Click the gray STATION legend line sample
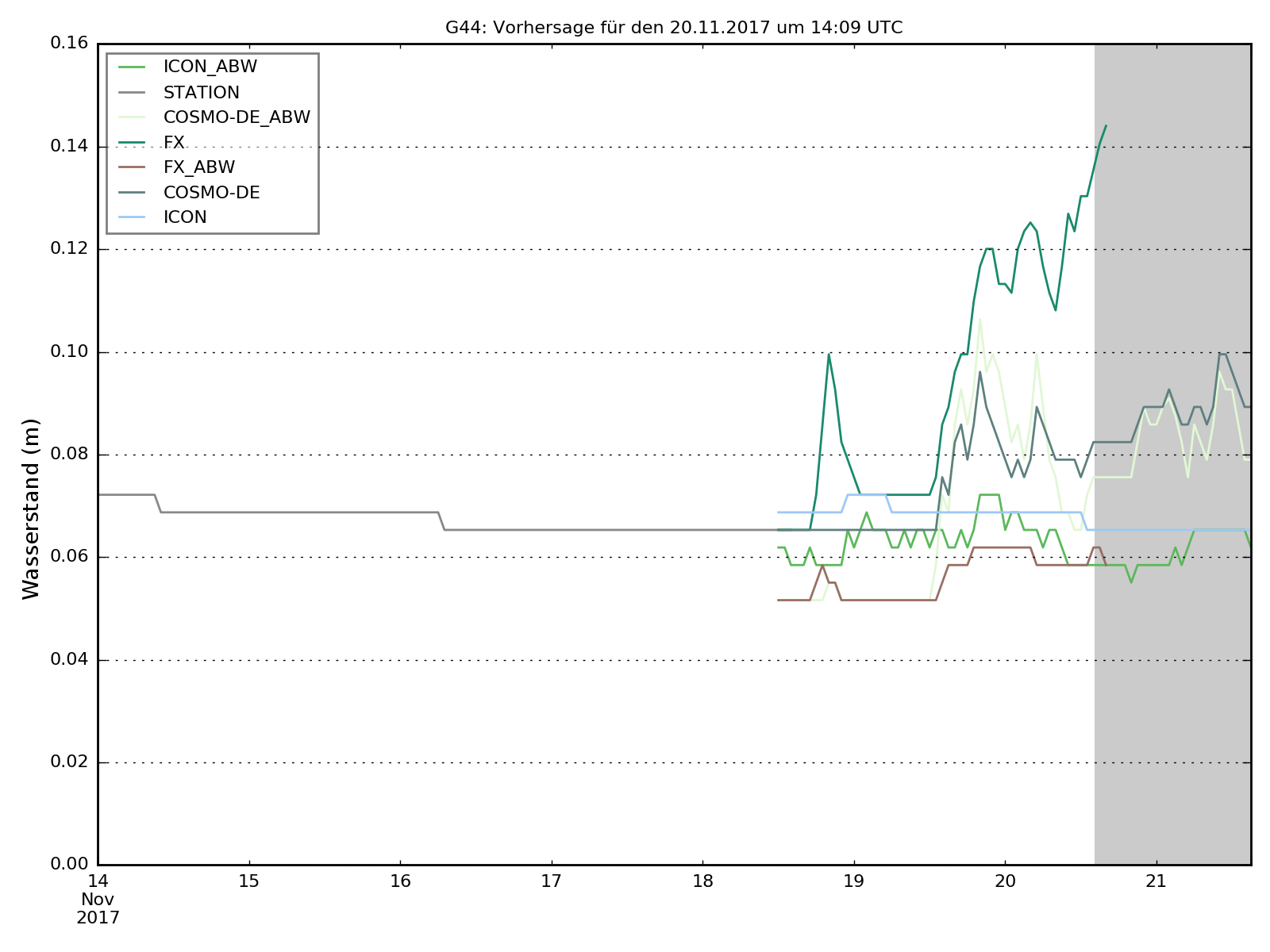 click(x=132, y=92)
